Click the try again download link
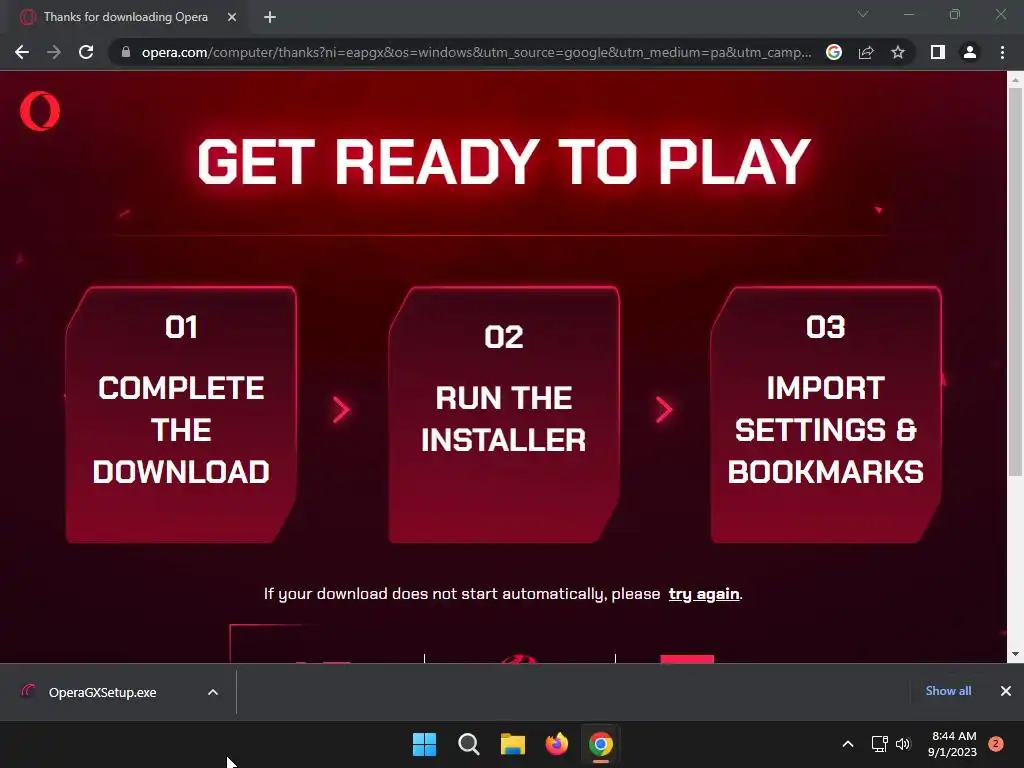Viewport: 1024px width, 768px height. [x=704, y=594]
